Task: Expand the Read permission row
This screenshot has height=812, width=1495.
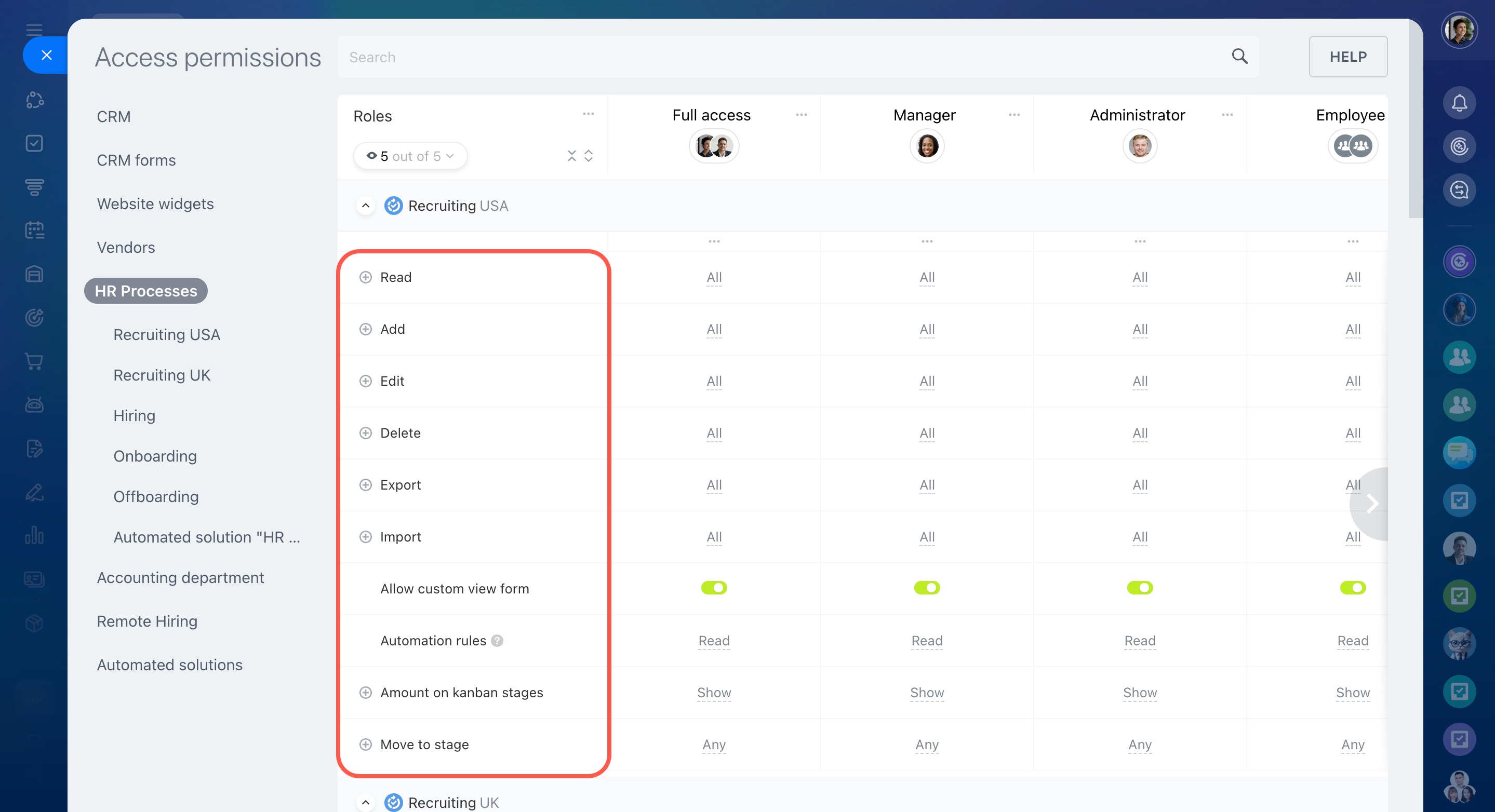Action: click(365, 277)
